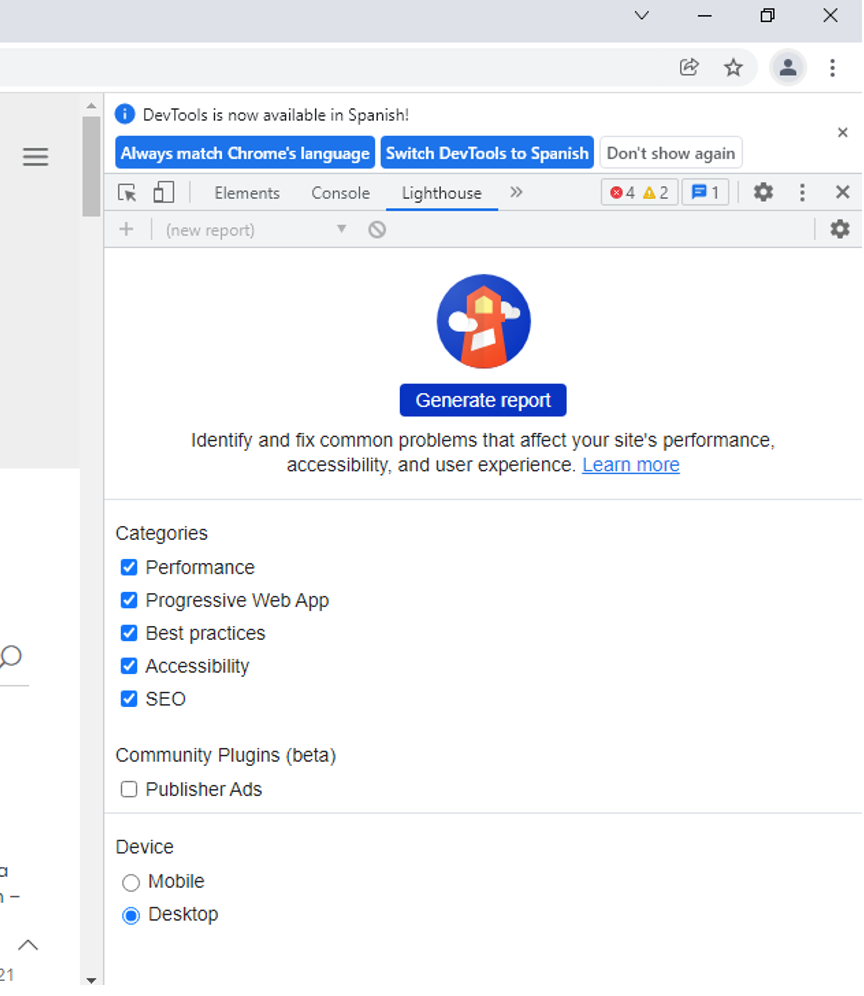
Task: Open the DevTools three-dot customize menu
Action: (x=802, y=193)
